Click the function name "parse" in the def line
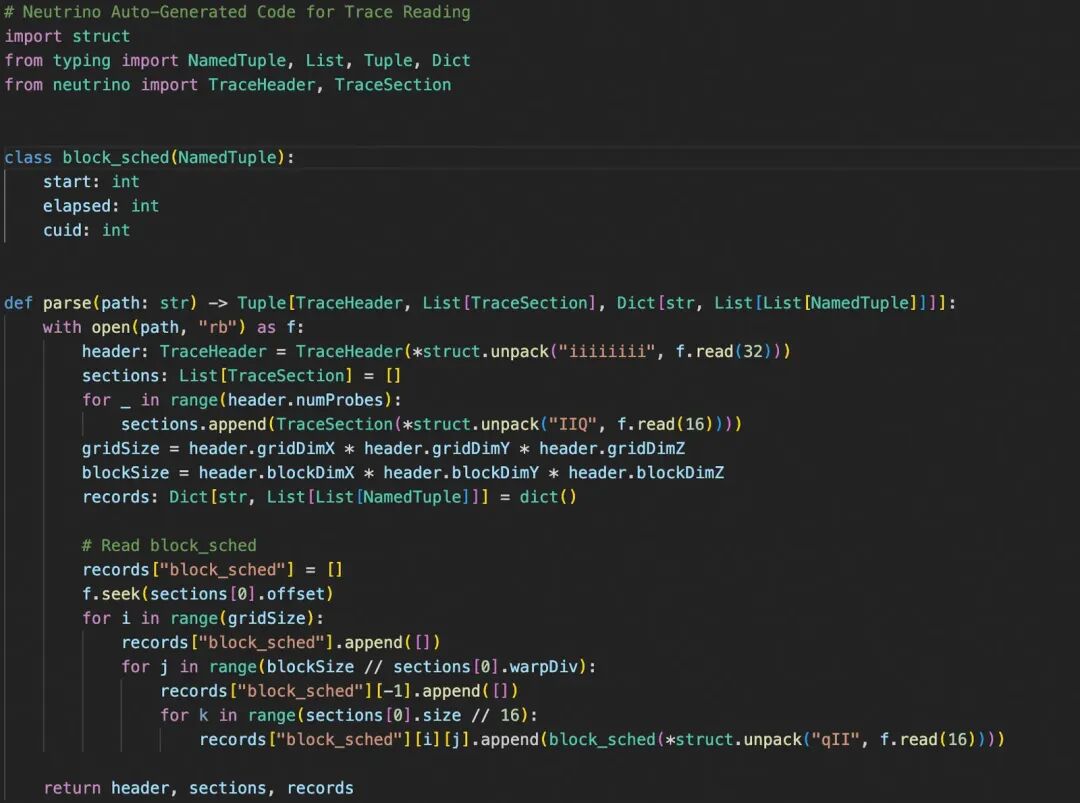Screen dimensions: 1080x803 (67, 303)
